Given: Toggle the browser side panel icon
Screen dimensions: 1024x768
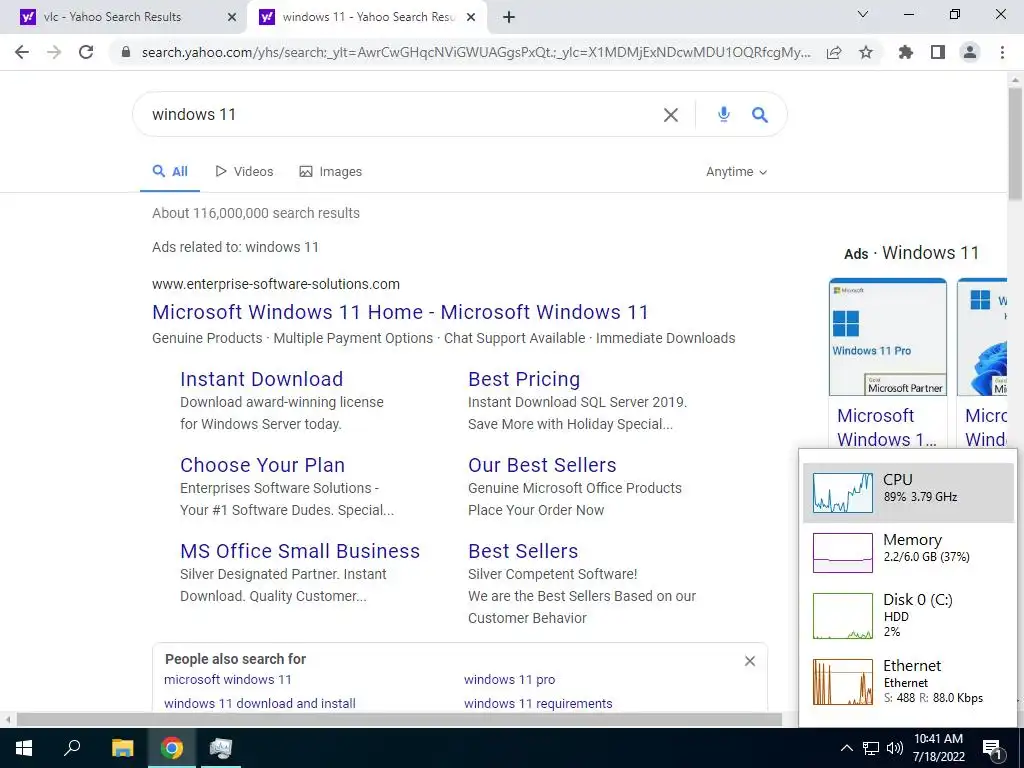Looking at the screenshot, I should click(938, 52).
